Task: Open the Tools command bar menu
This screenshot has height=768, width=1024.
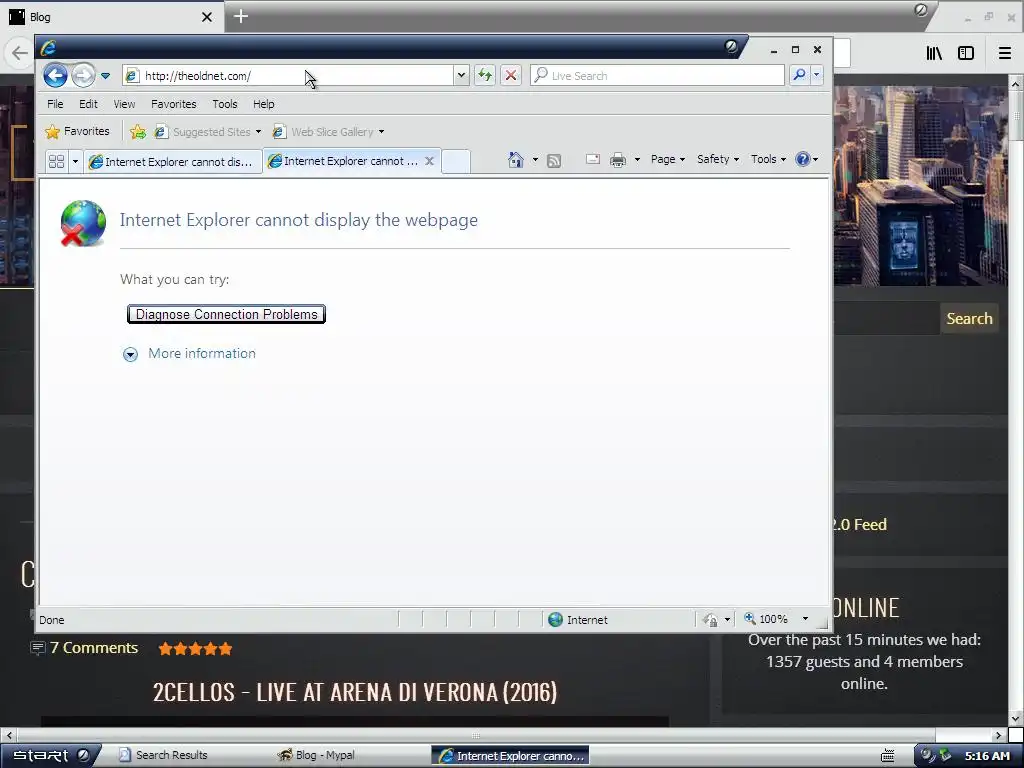Action: click(768, 159)
